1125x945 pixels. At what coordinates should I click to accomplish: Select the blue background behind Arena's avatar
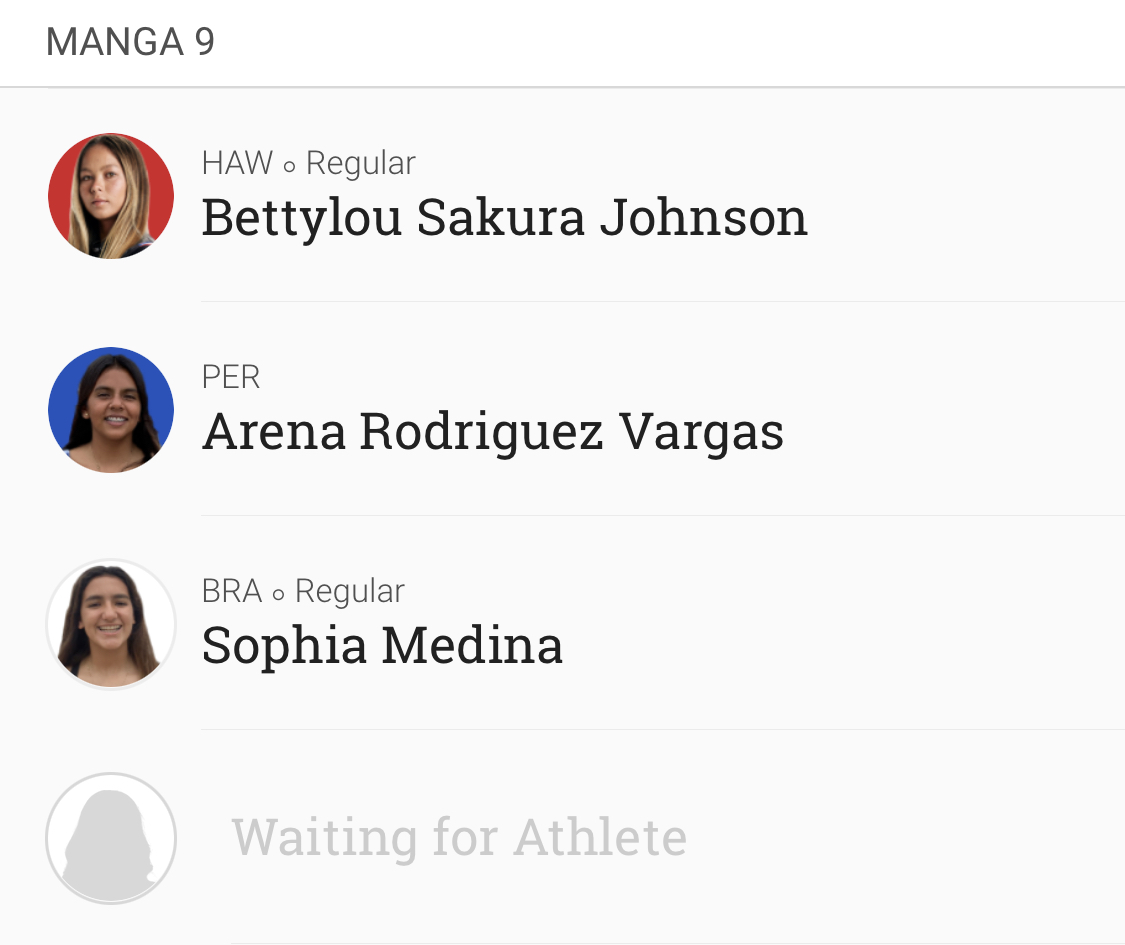pyautogui.click(x=60, y=409)
